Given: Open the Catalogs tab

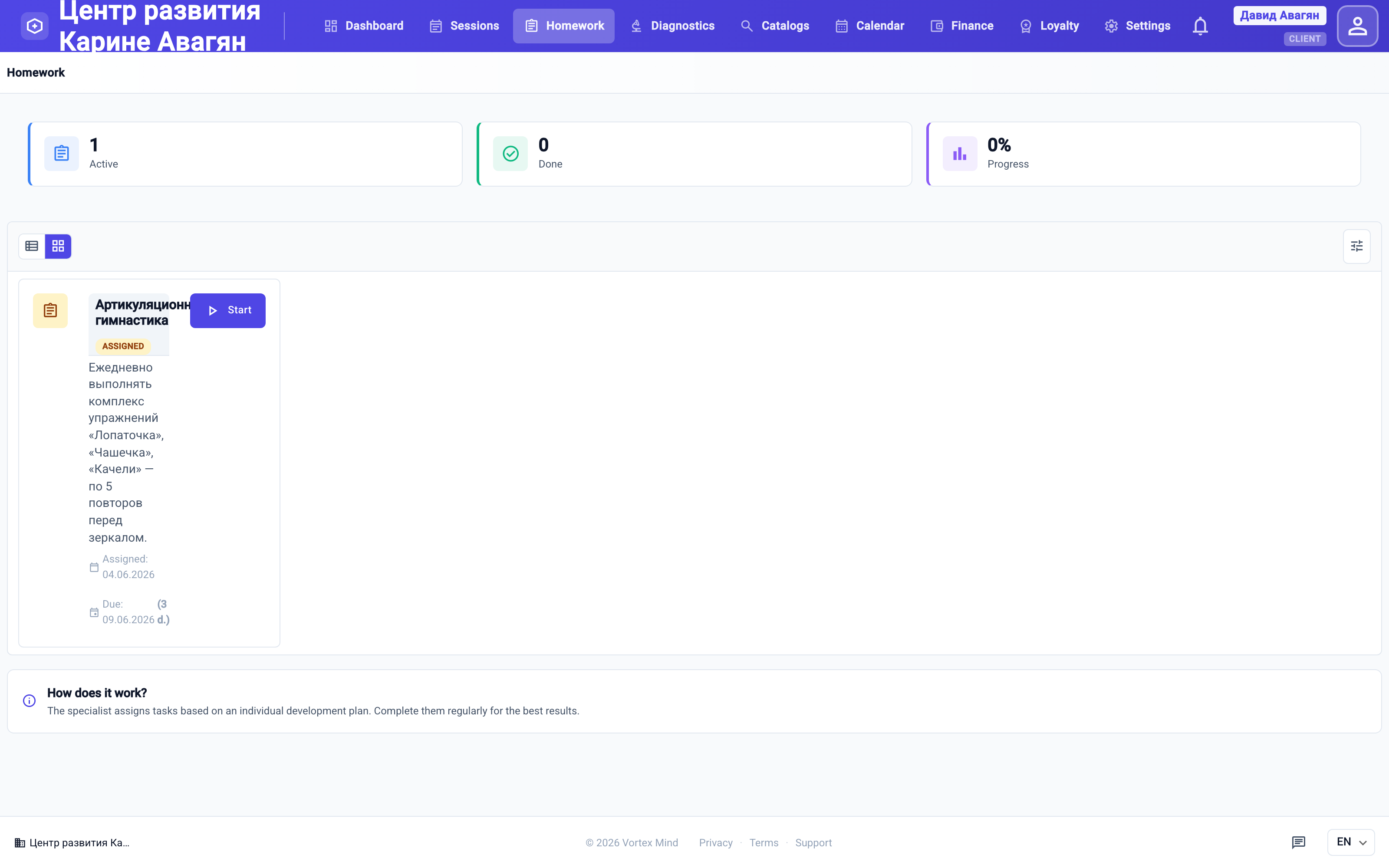Looking at the screenshot, I should (775, 26).
